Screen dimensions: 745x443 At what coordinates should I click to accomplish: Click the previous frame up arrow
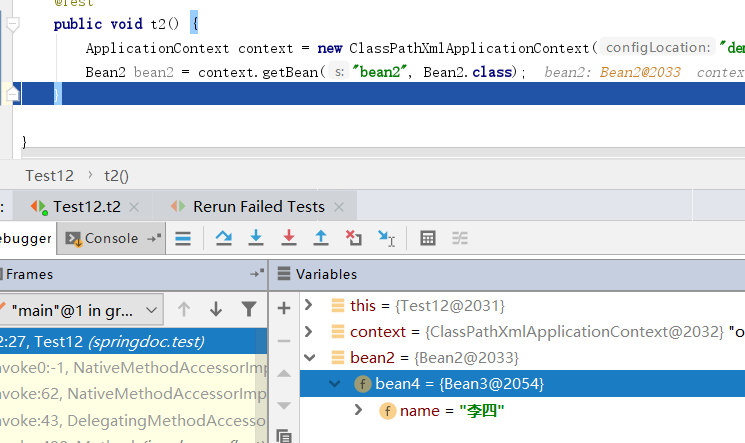(184, 309)
